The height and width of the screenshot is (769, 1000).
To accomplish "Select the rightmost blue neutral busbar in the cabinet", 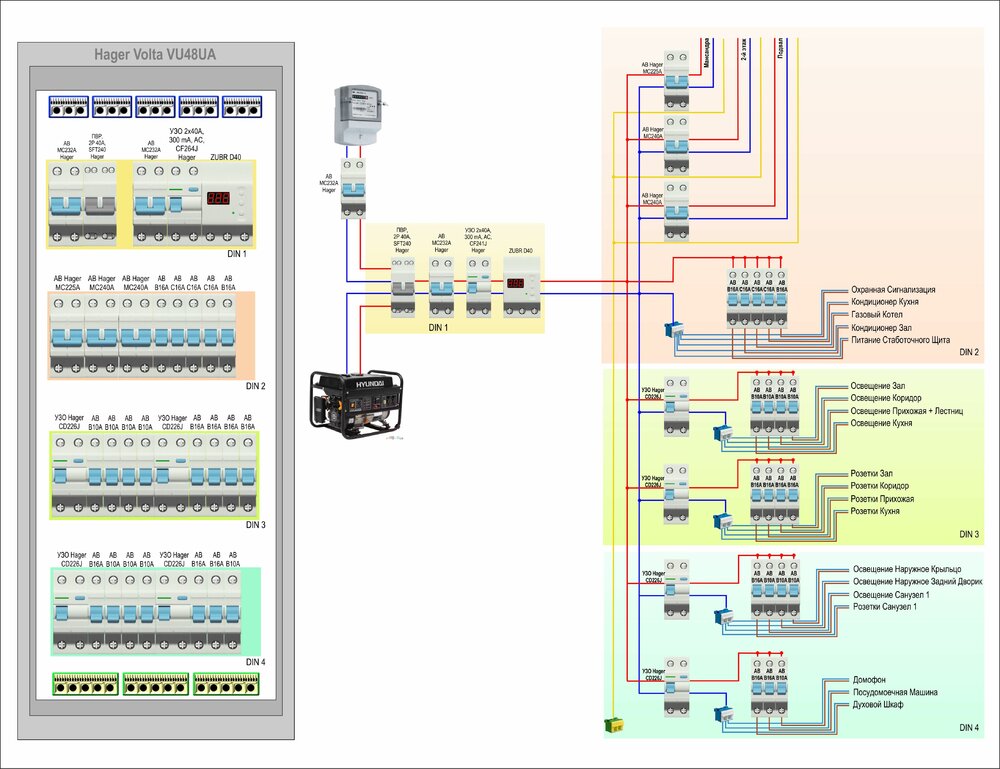I will (242, 106).
